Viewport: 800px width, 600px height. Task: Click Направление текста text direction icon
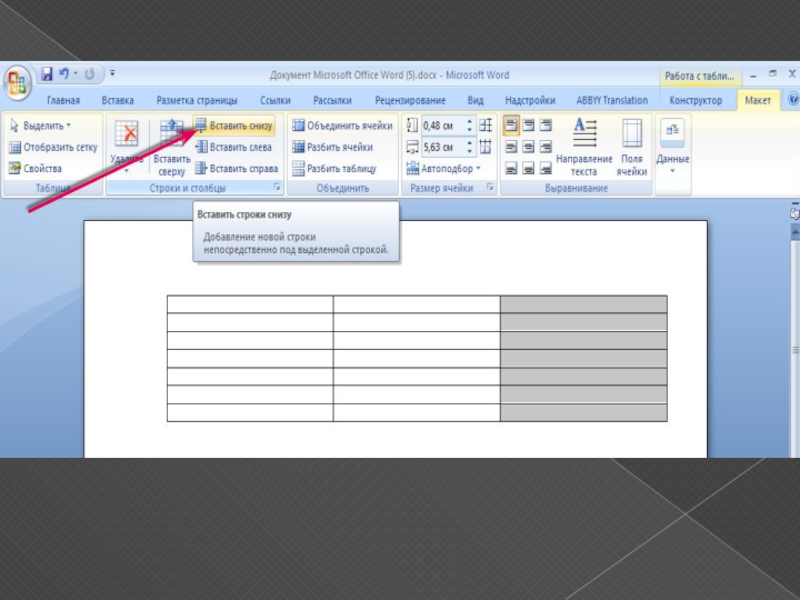coord(584,146)
